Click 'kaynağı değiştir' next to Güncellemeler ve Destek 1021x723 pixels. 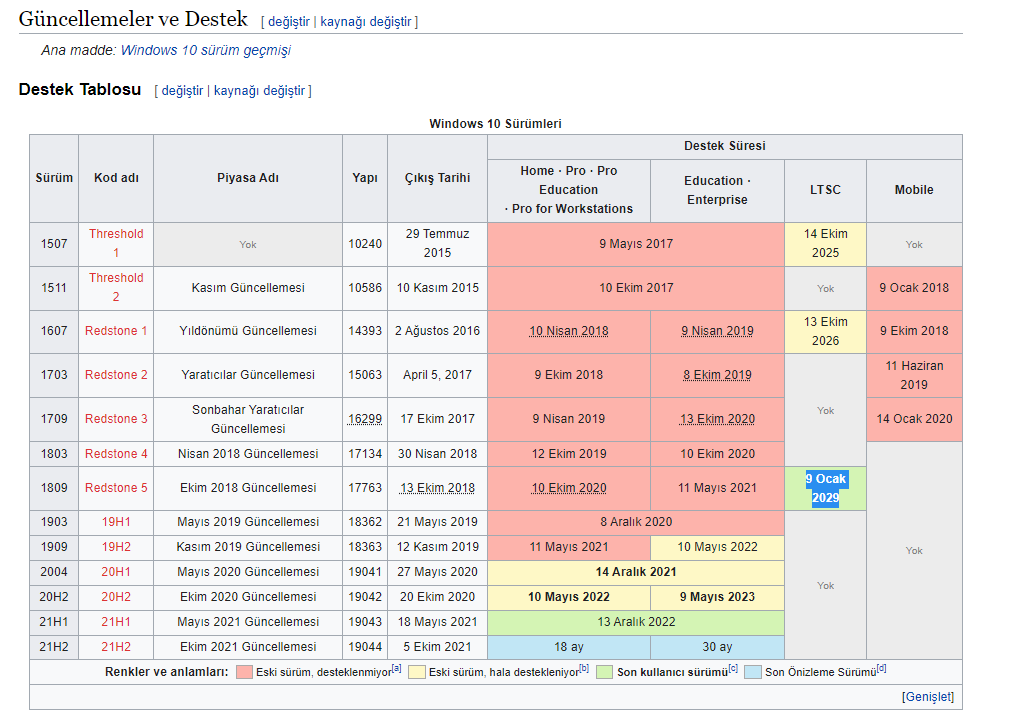366,22
